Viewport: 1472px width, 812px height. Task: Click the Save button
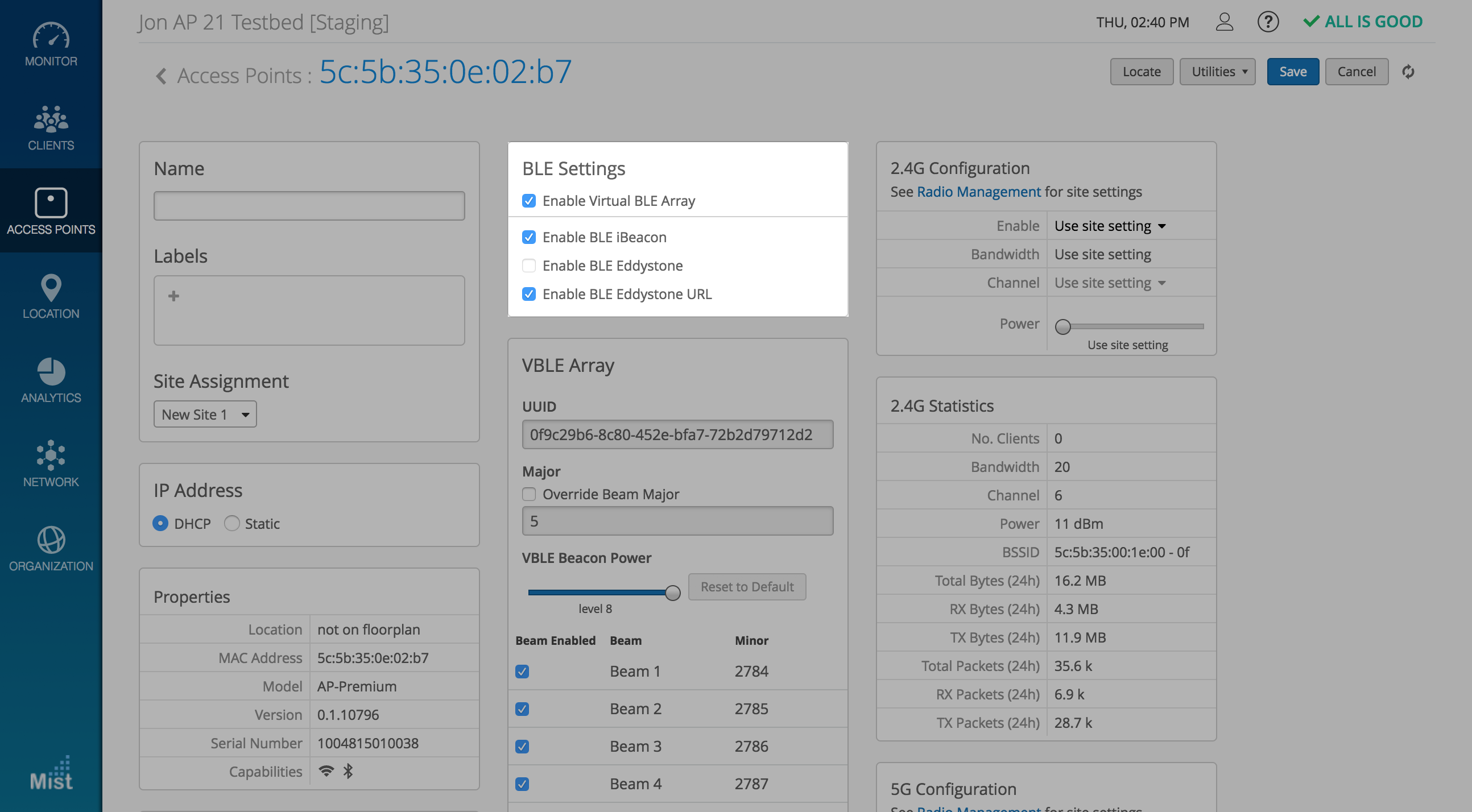pyautogui.click(x=1292, y=72)
